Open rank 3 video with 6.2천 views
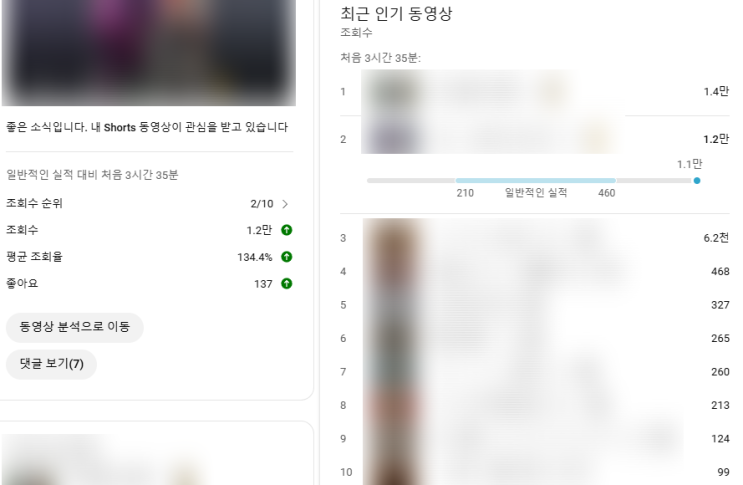The image size is (743, 485). (535, 238)
